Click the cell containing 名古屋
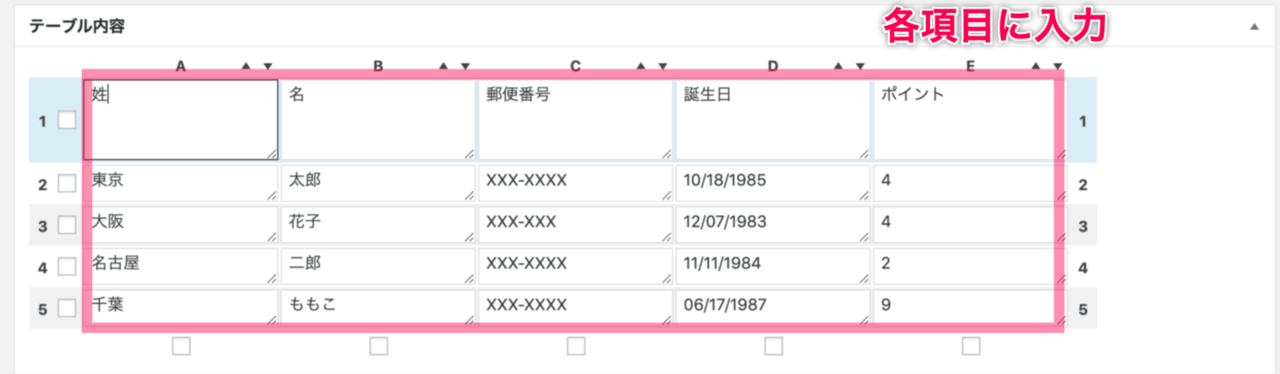 tap(181, 267)
